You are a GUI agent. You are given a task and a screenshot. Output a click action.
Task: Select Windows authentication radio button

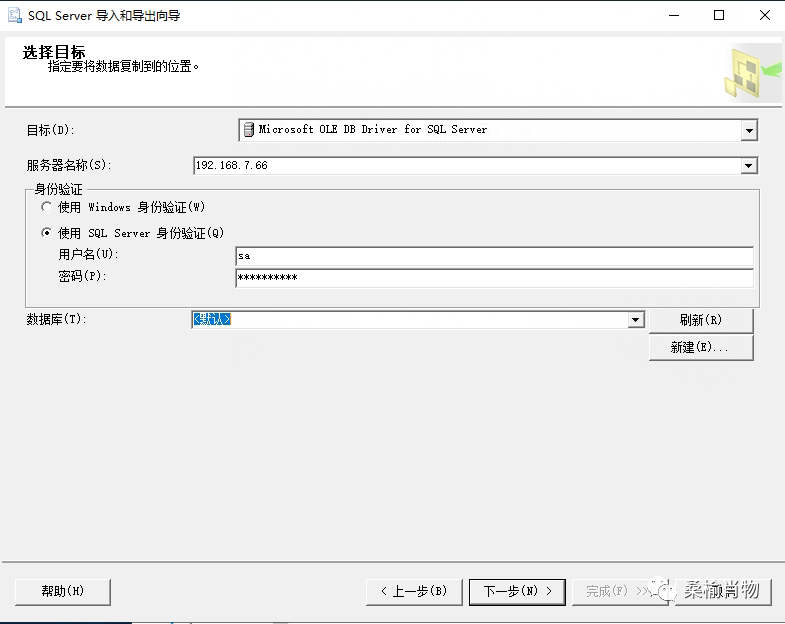point(47,207)
